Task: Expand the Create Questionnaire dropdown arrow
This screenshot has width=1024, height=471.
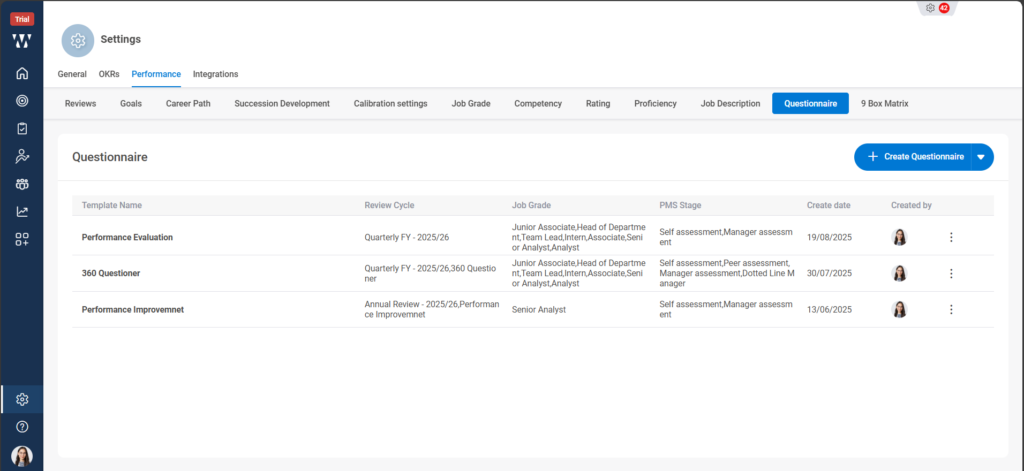Action: click(981, 157)
